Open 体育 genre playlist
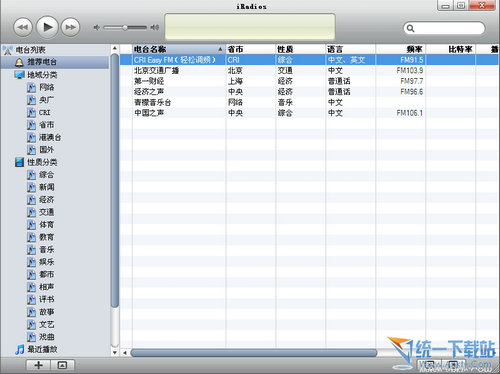 point(47,225)
